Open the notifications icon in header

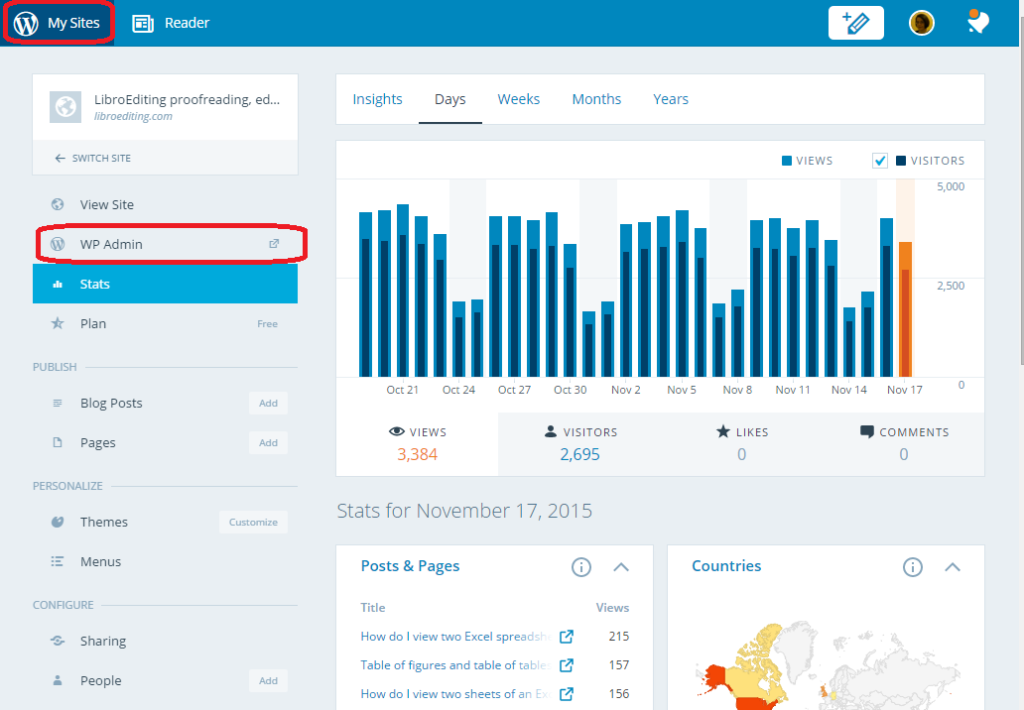click(x=978, y=22)
